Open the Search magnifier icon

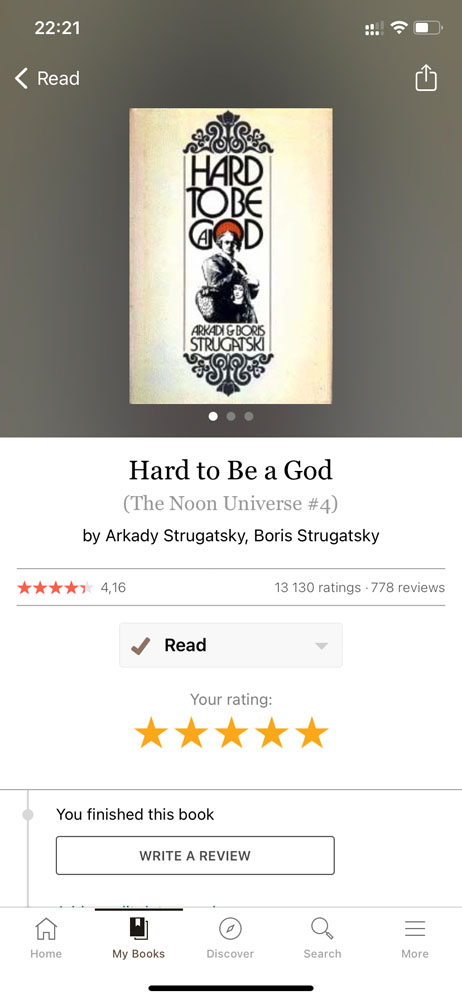point(322,929)
